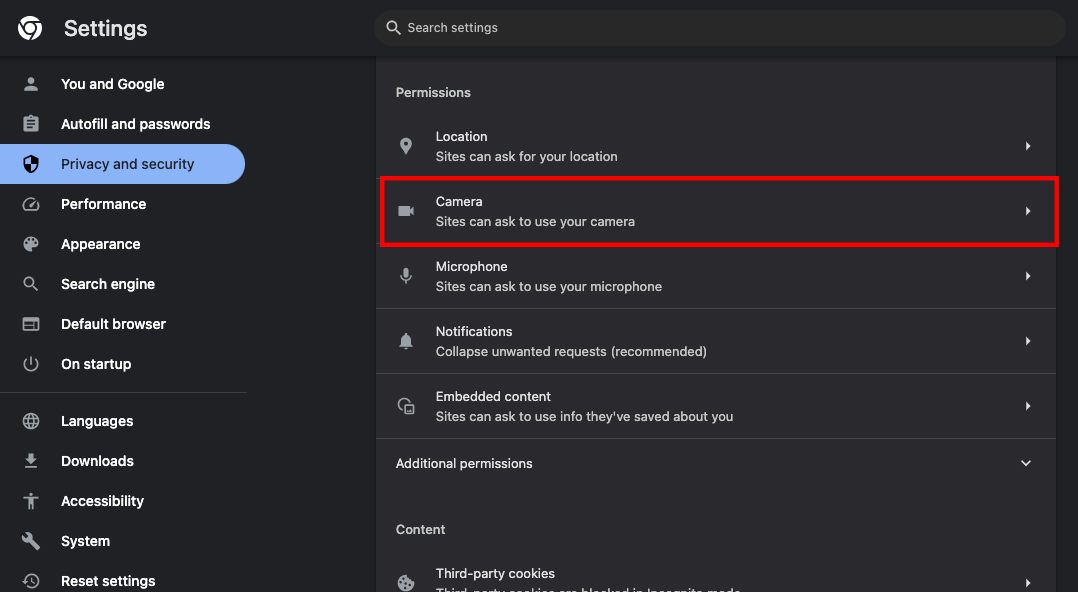The image size is (1078, 592).
Task: Click the 'Embedded content' row title
Action: pyautogui.click(x=493, y=397)
